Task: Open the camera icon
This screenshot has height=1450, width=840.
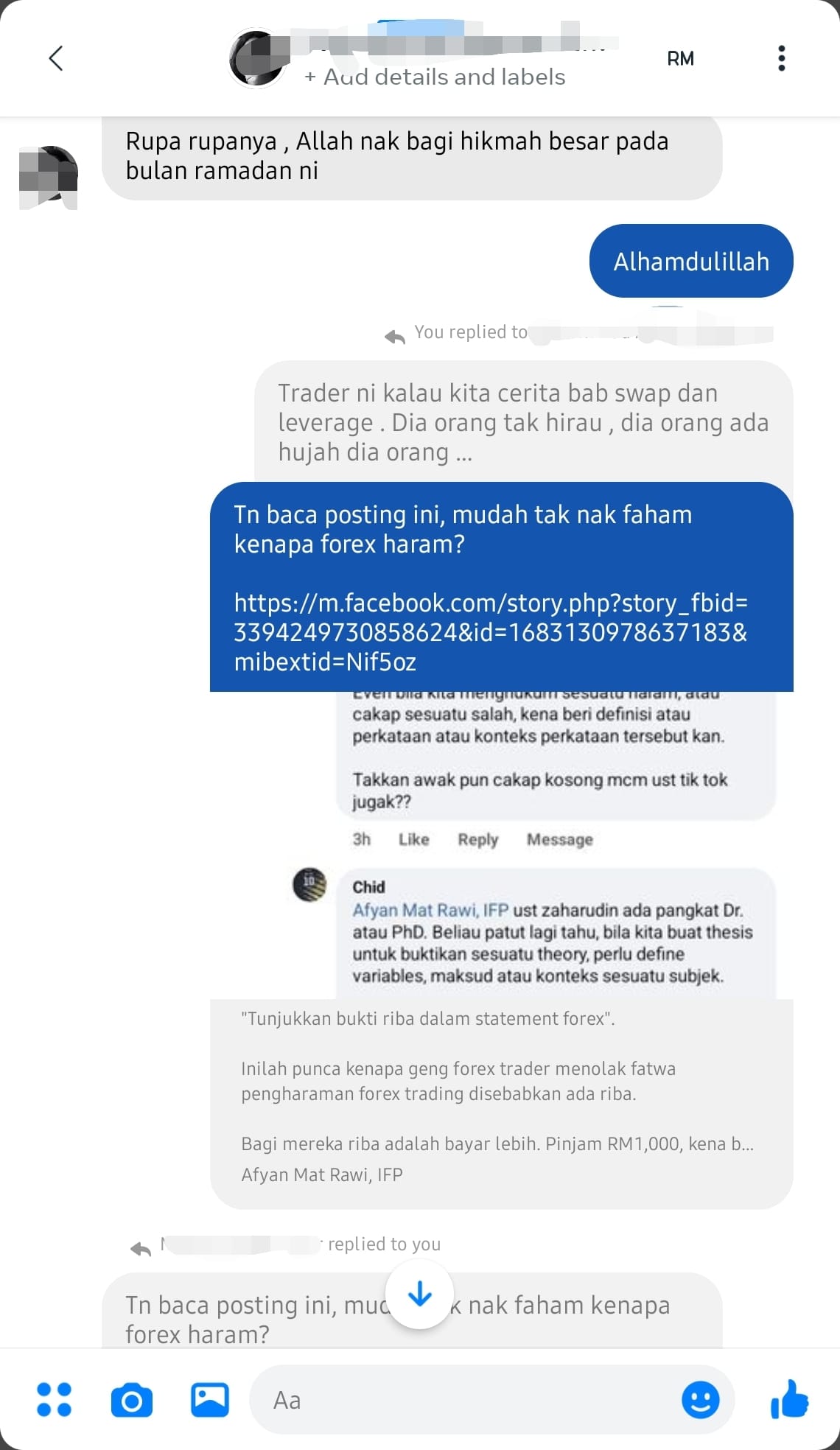Action: click(x=132, y=1400)
